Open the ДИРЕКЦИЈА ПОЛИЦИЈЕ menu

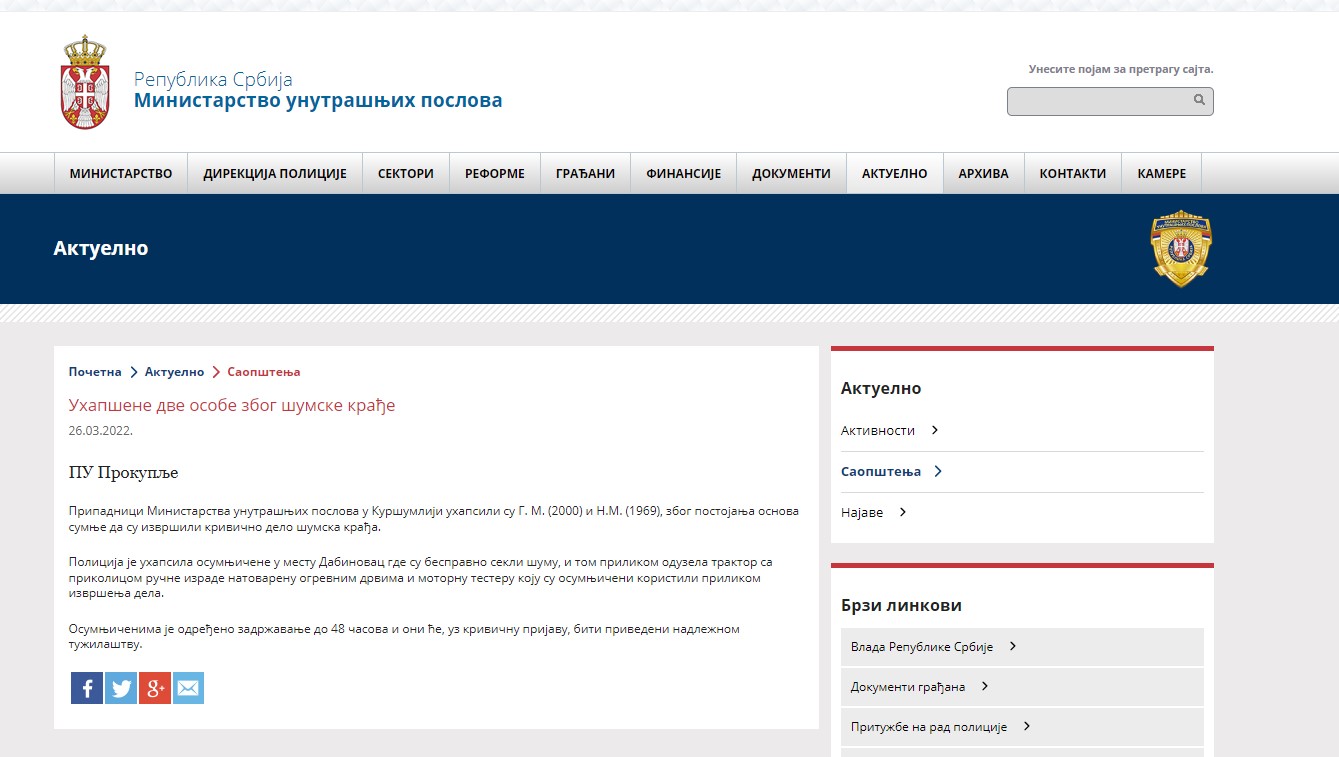tap(275, 173)
